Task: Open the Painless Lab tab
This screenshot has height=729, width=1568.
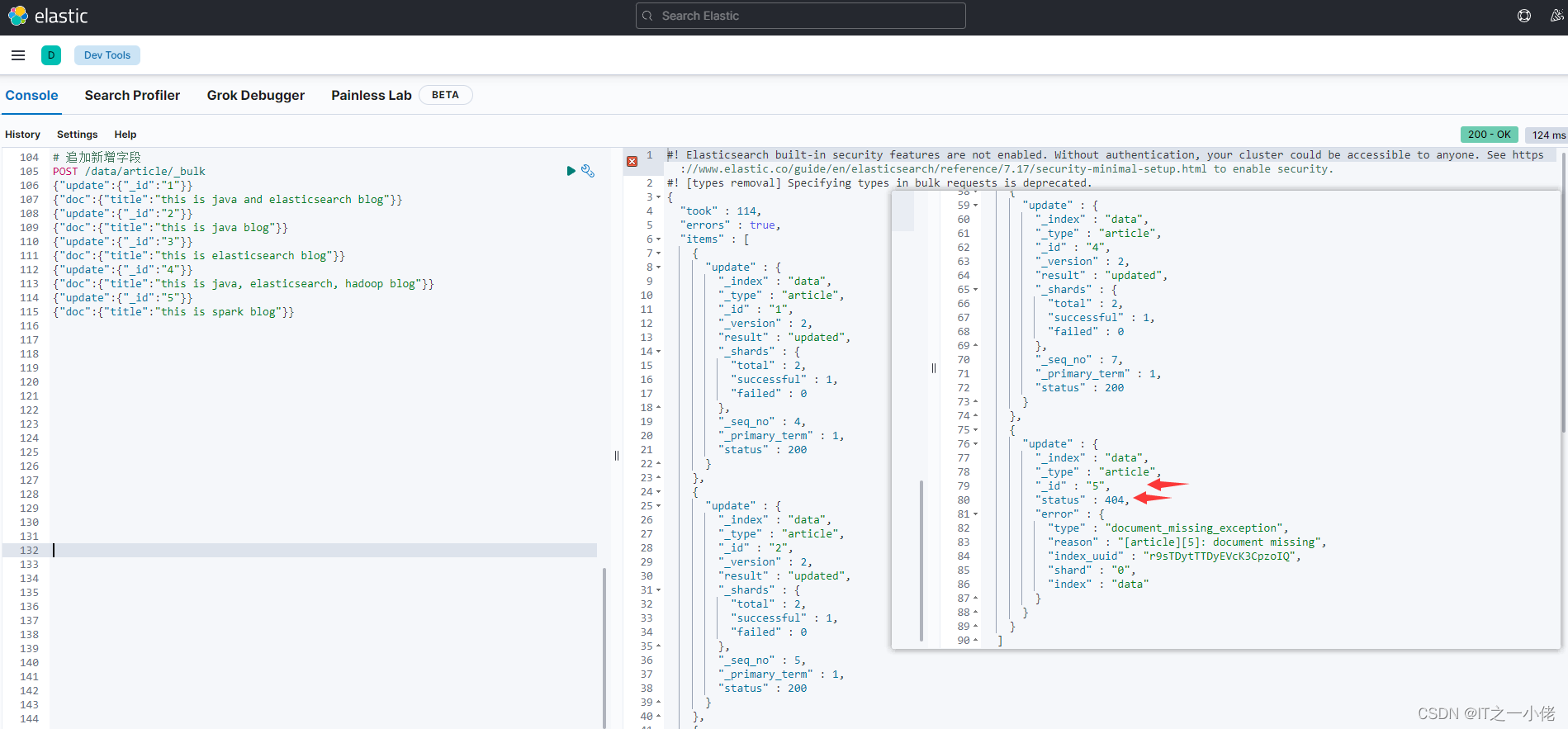Action: click(371, 95)
